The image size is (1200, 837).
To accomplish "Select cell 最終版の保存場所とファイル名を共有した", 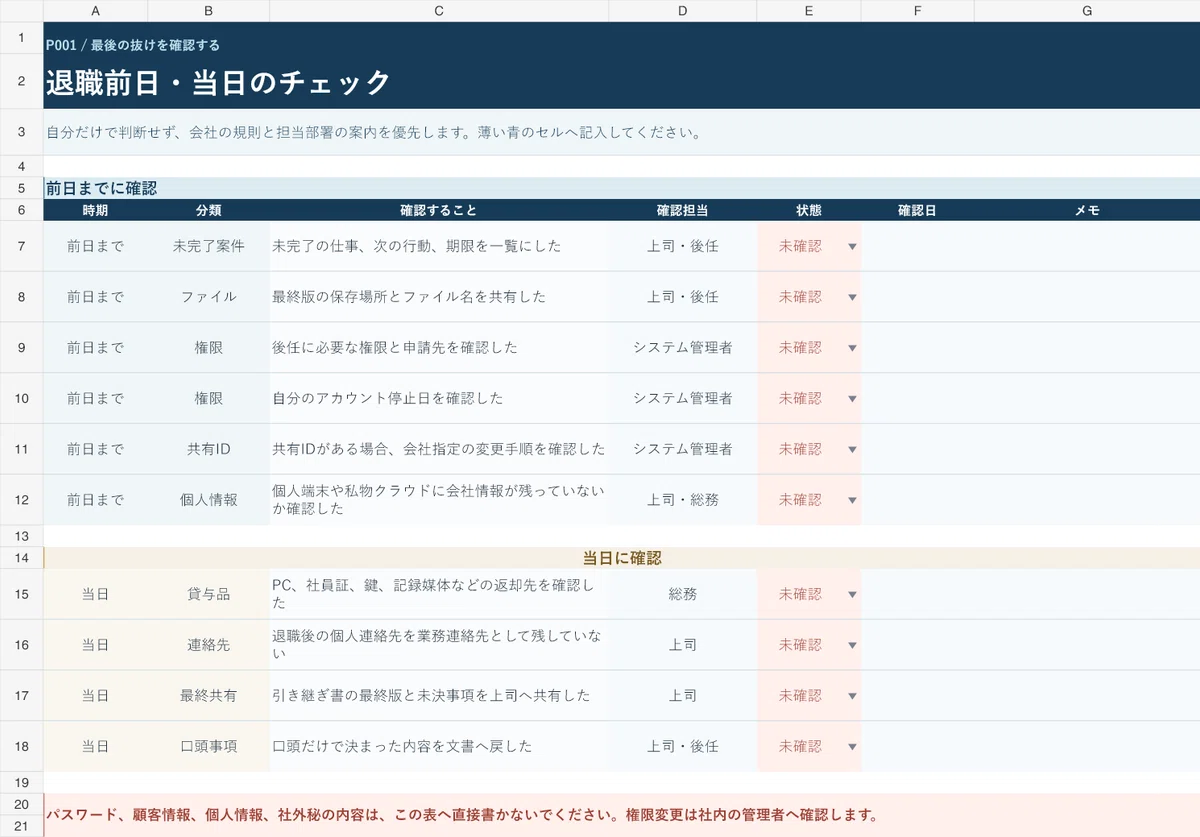I will click(439, 297).
